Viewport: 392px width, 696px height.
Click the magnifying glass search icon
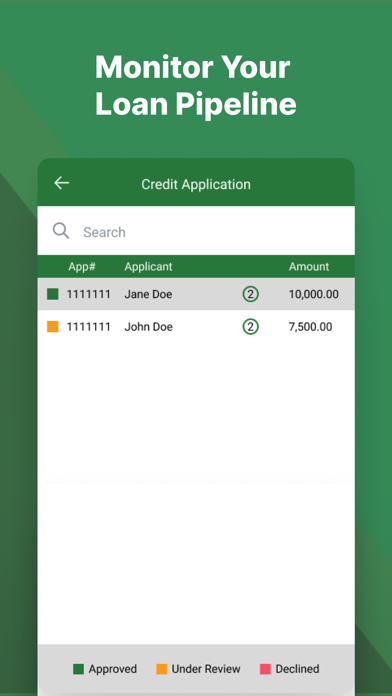[x=61, y=231]
